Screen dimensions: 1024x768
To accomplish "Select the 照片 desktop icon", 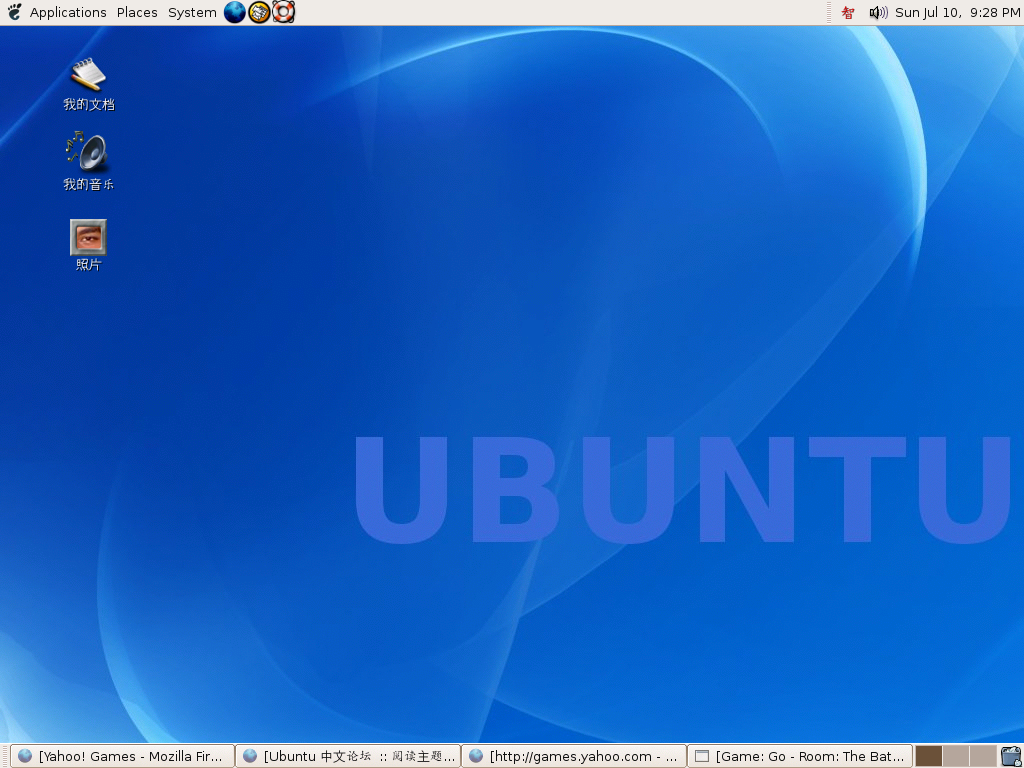I will [x=88, y=245].
